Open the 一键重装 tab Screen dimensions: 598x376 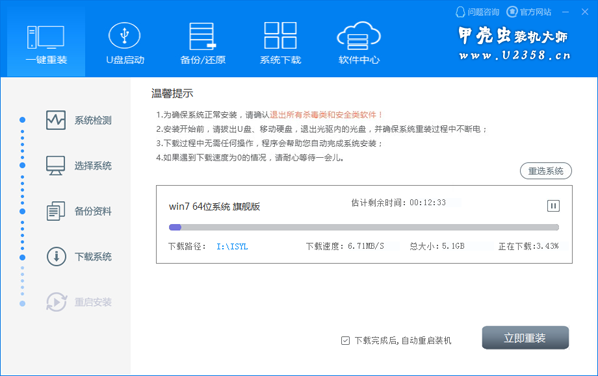(x=46, y=42)
